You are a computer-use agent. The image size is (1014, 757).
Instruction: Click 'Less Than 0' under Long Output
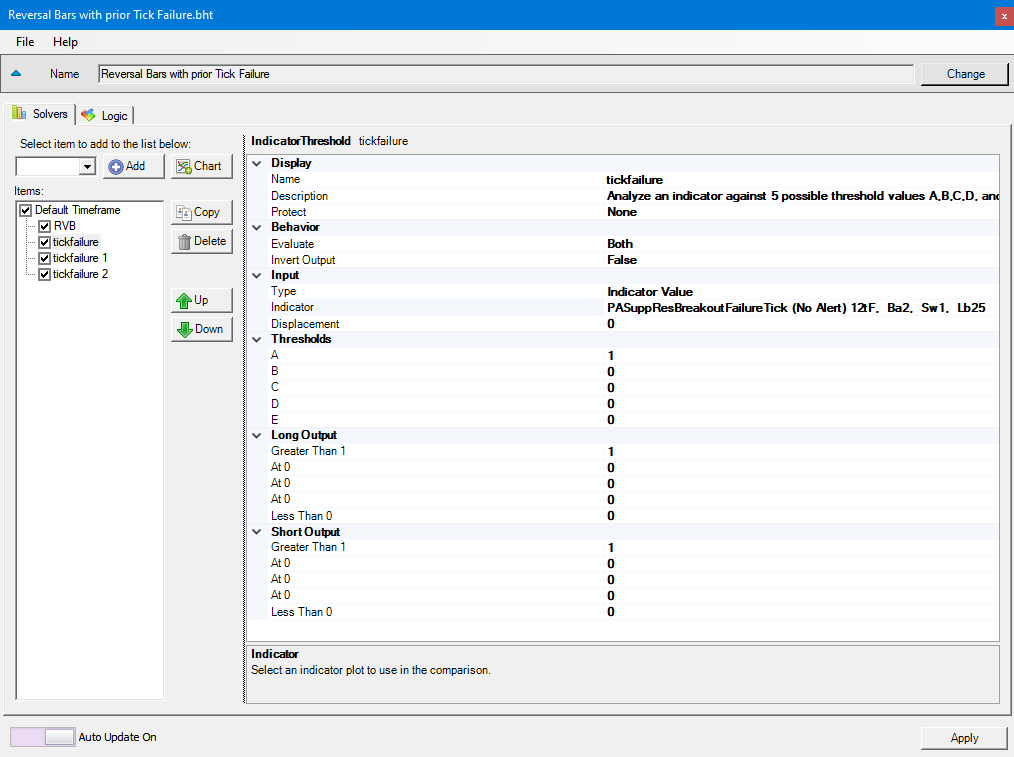(x=301, y=516)
